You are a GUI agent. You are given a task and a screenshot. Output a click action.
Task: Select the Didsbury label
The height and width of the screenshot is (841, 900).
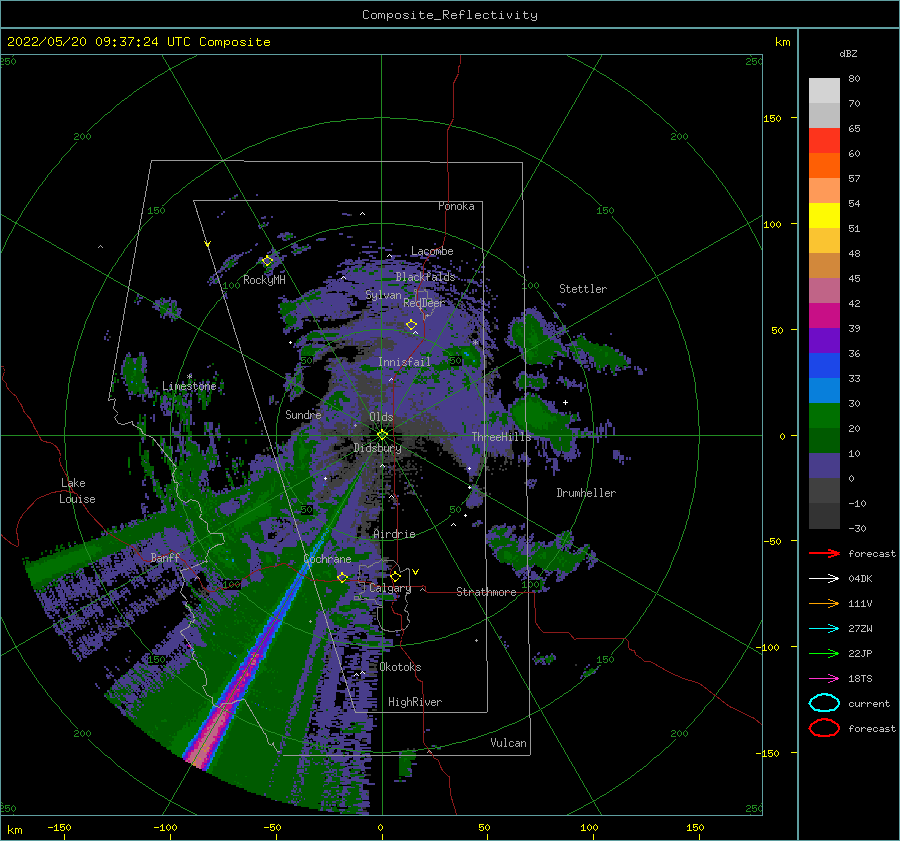tap(377, 448)
